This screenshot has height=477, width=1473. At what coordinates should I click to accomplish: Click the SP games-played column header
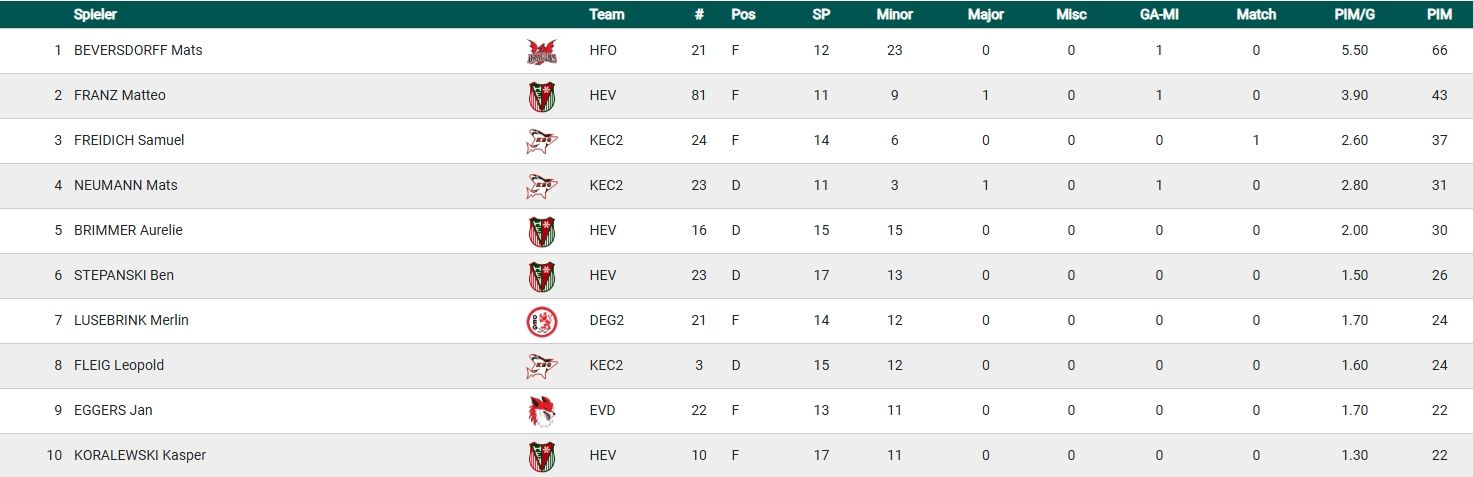coord(821,15)
